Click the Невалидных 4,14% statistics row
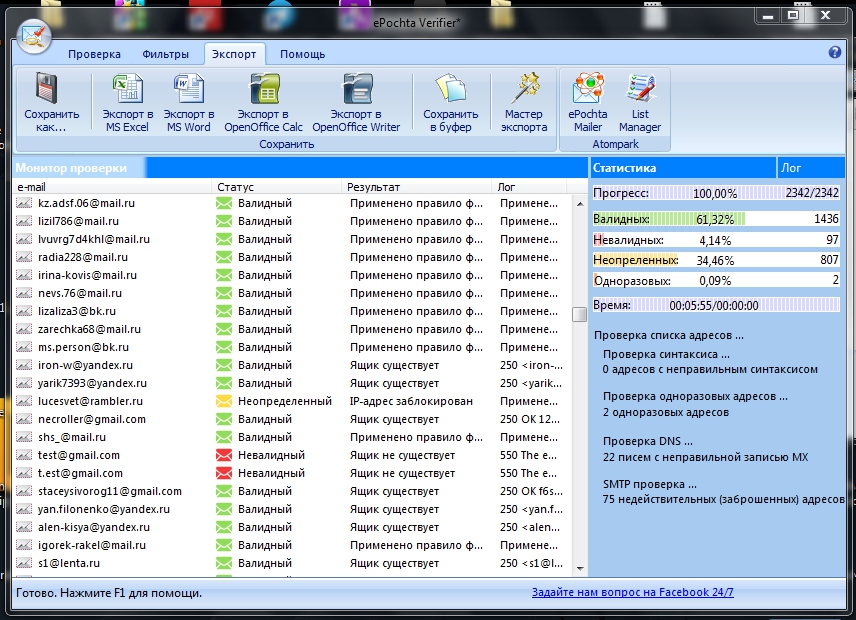 (716, 240)
